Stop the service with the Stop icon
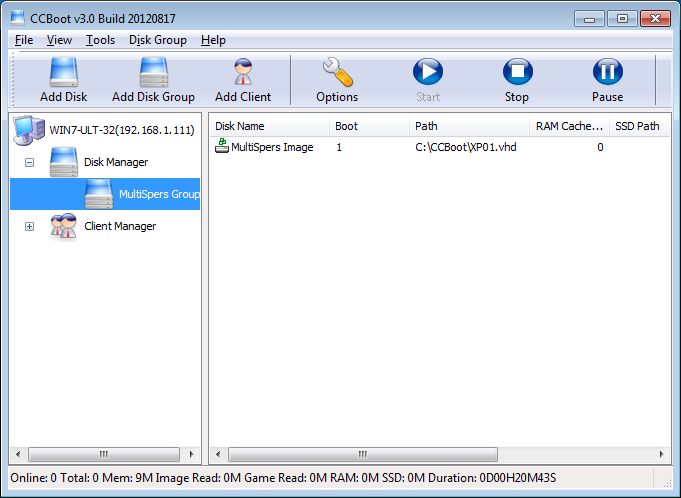681x498 pixels. (518, 72)
